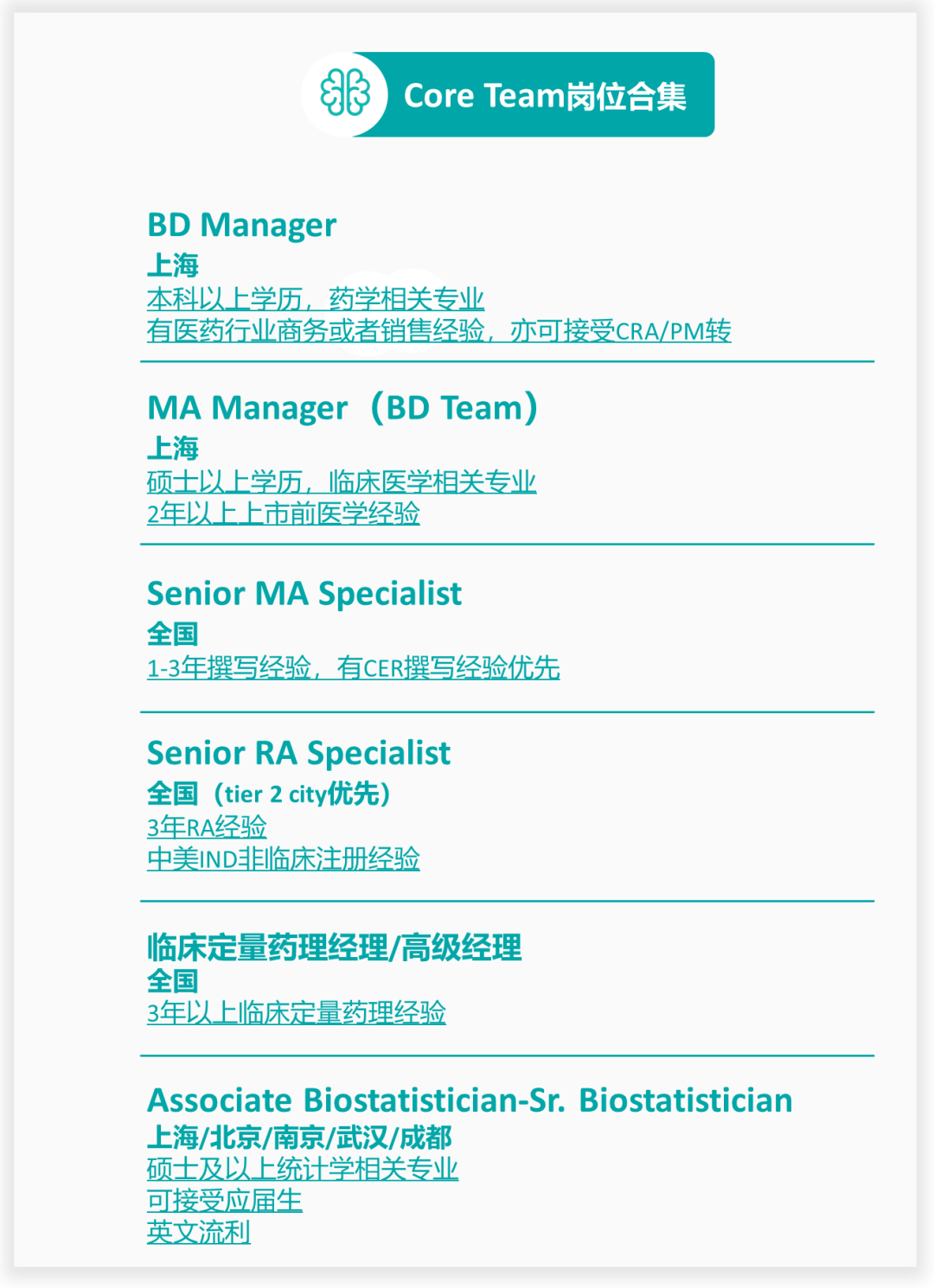Screen dimensions: 934x1288
Task: Select Associate Biostatistician-Sr. Biostatistician heading
Action: click(470, 1100)
